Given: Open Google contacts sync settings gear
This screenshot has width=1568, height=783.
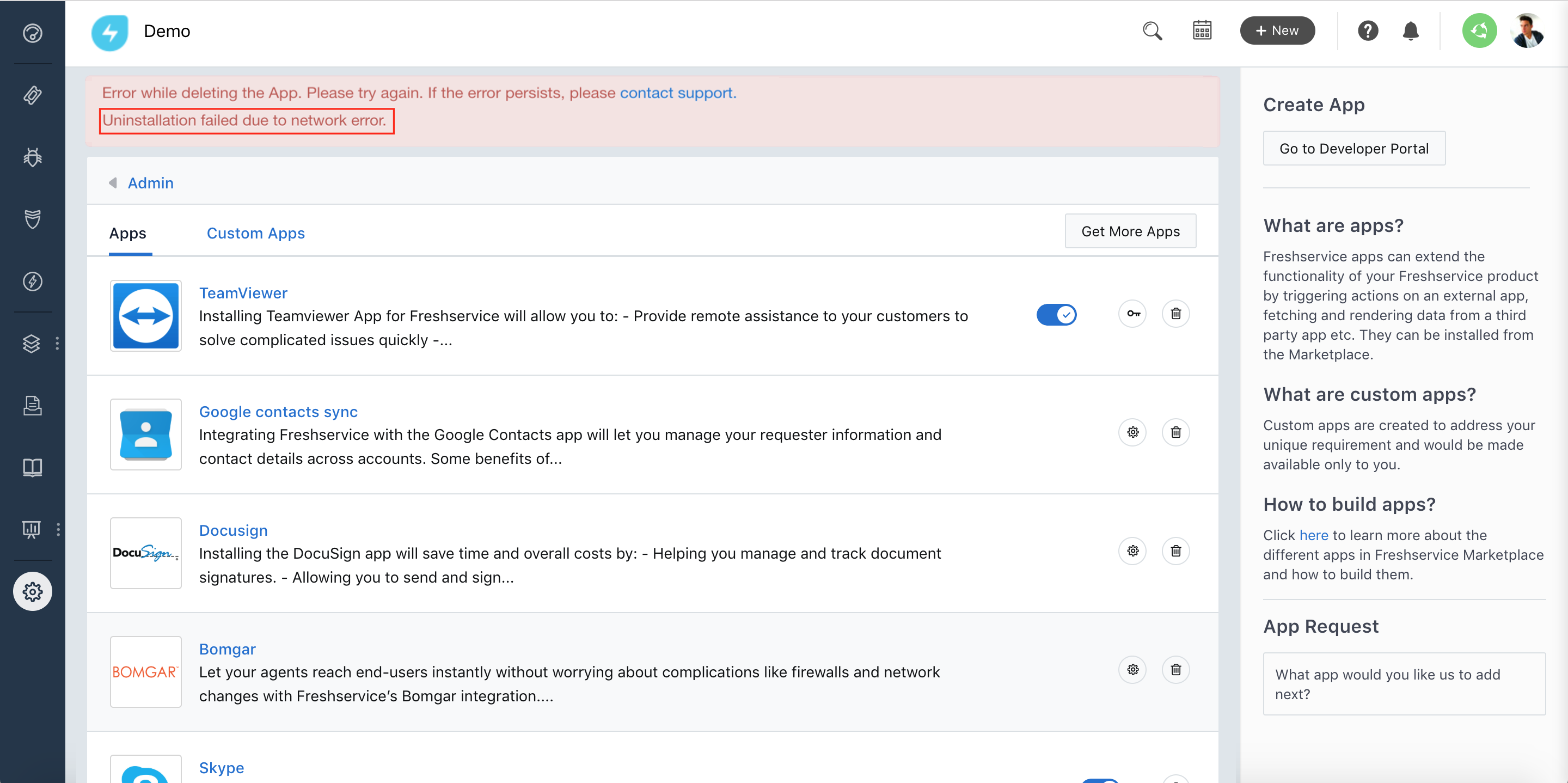Looking at the screenshot, I should point(1132,432).
